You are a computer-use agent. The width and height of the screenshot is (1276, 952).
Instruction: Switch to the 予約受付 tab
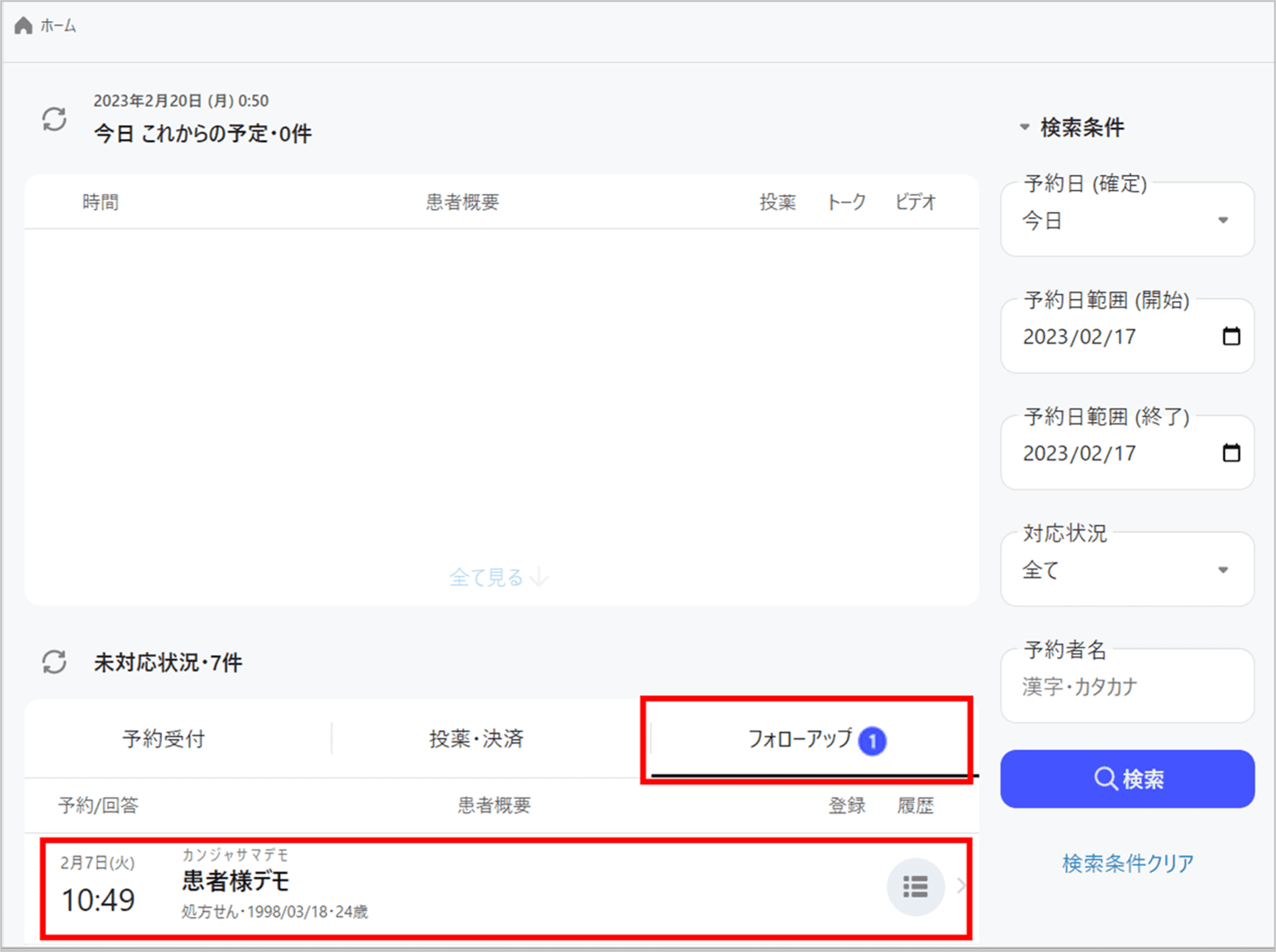click(x=164, y=739)
